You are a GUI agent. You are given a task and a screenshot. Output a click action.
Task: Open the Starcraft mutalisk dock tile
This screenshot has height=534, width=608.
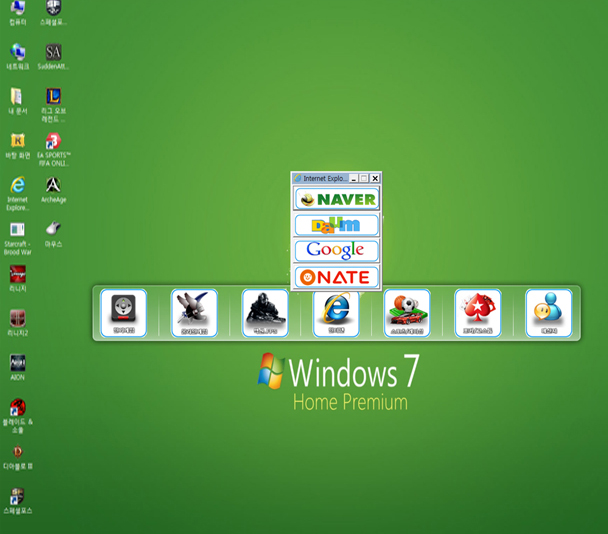pyautogui.click(x=194, y=313)
